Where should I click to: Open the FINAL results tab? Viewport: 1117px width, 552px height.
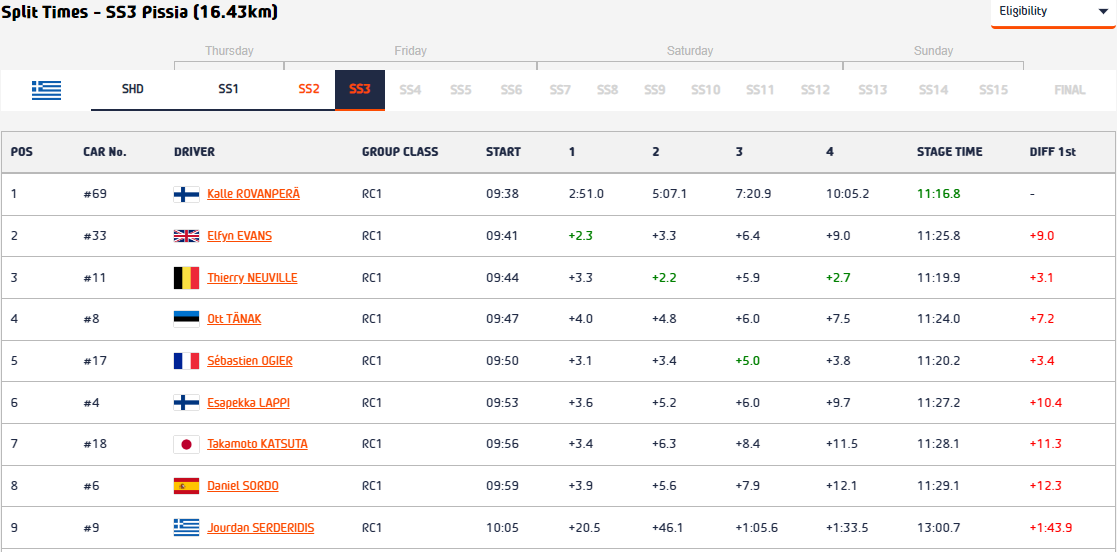coord(1070,90)
